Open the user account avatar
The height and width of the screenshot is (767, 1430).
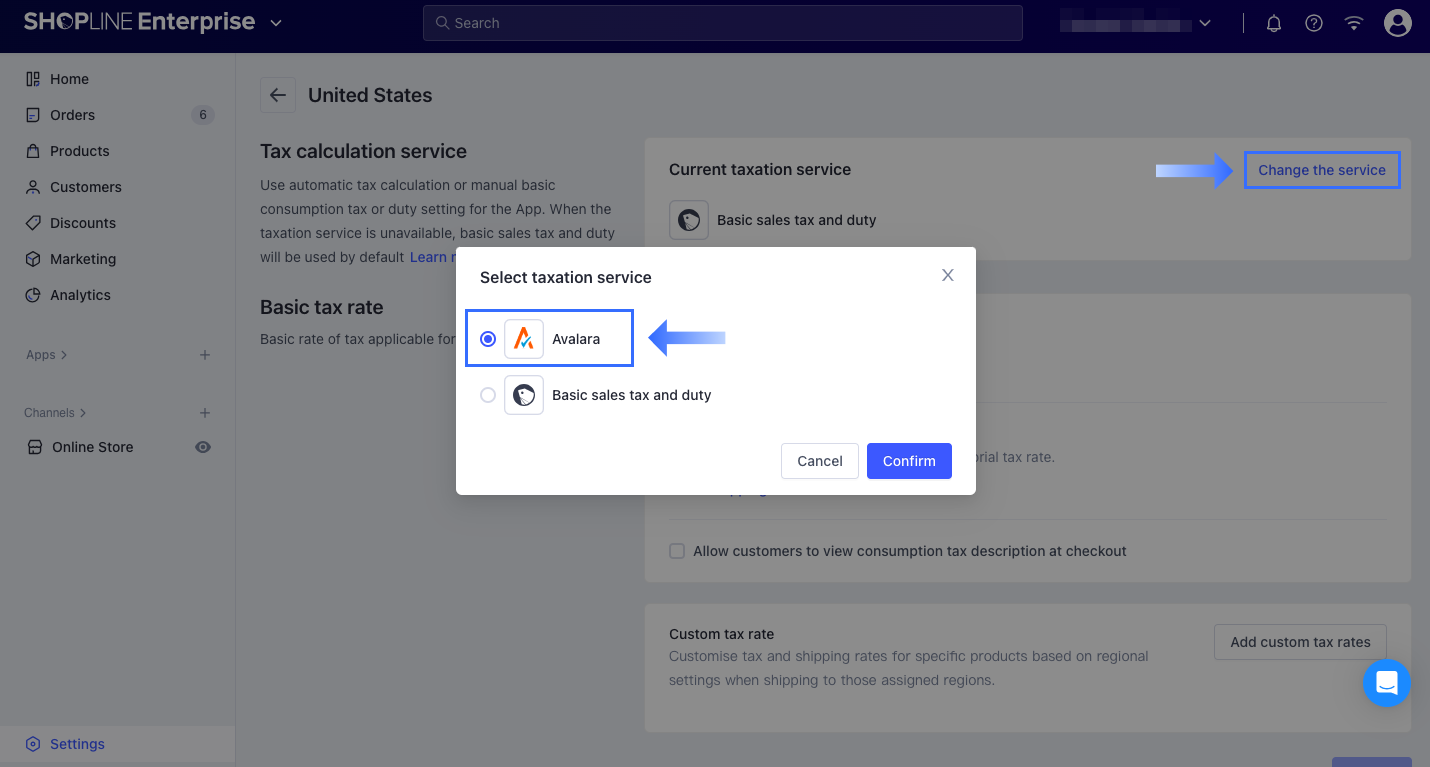click(x=1397, y=23)
